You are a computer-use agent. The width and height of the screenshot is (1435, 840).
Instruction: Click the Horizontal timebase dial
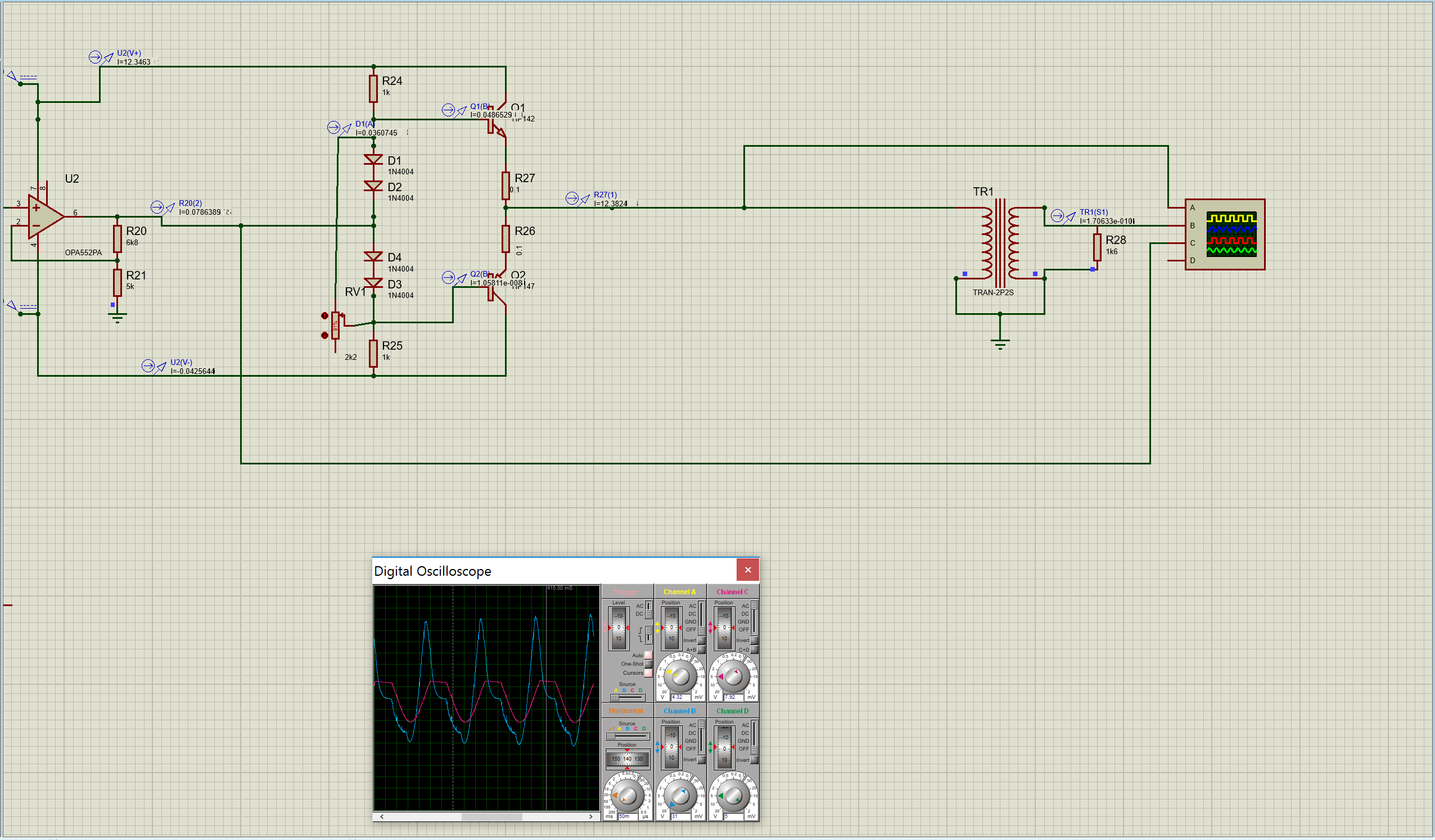(x=627, y=796)
